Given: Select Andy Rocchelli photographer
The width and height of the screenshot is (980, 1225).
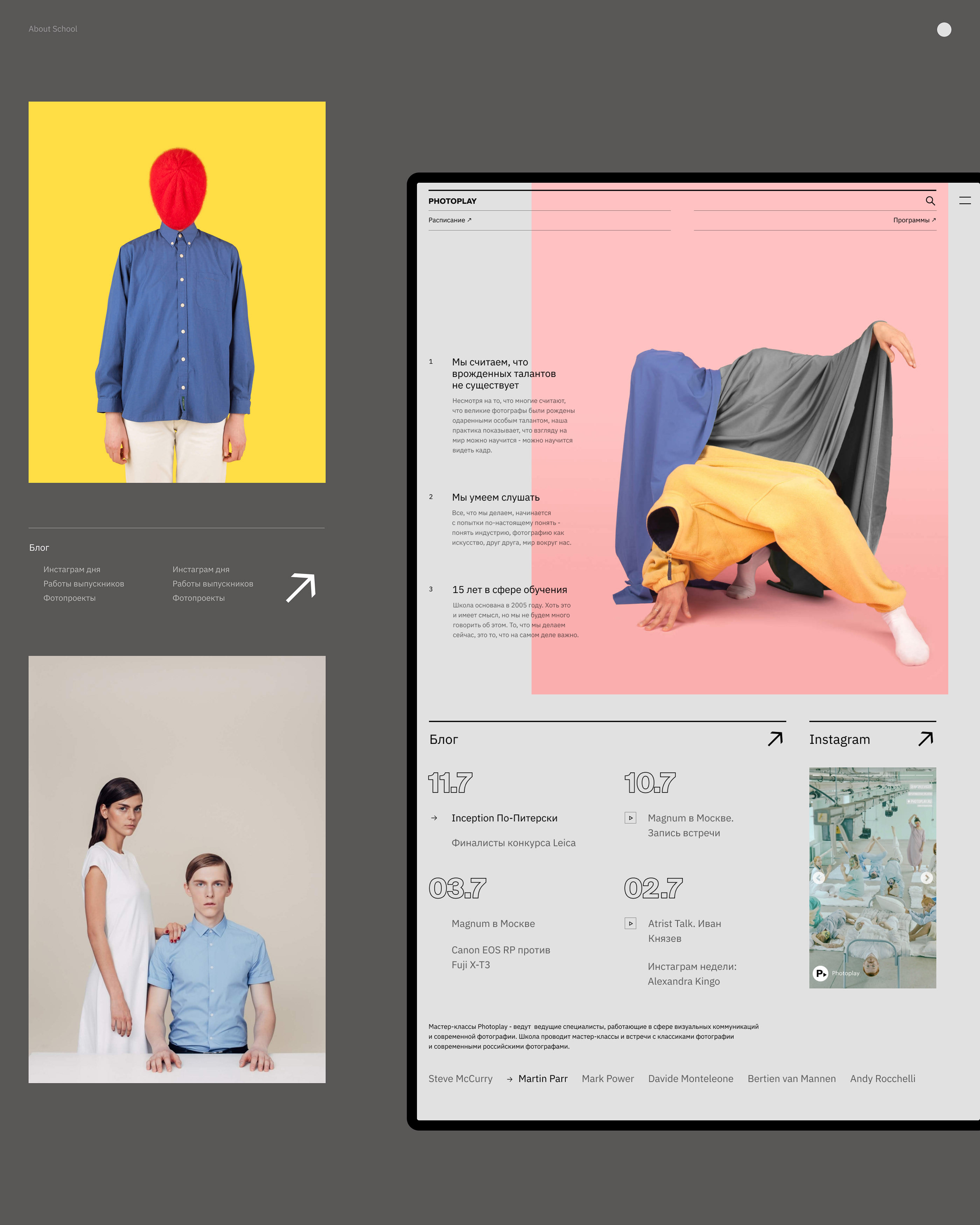Looking at the screenshot, I should pos(882,1078).
